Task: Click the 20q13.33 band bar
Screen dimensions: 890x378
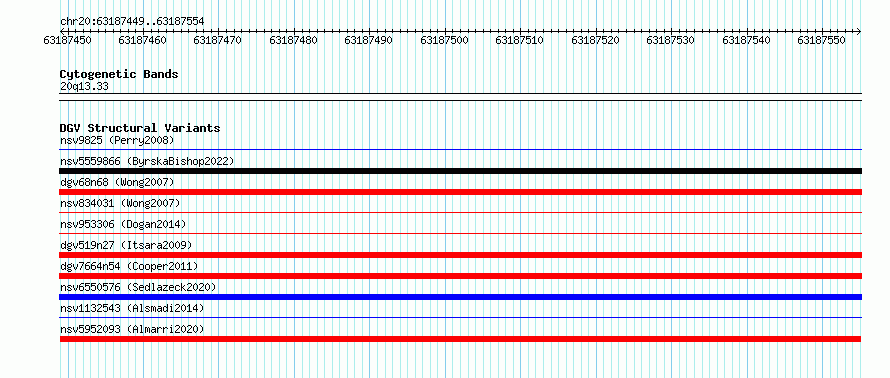Action: point(460,97)
